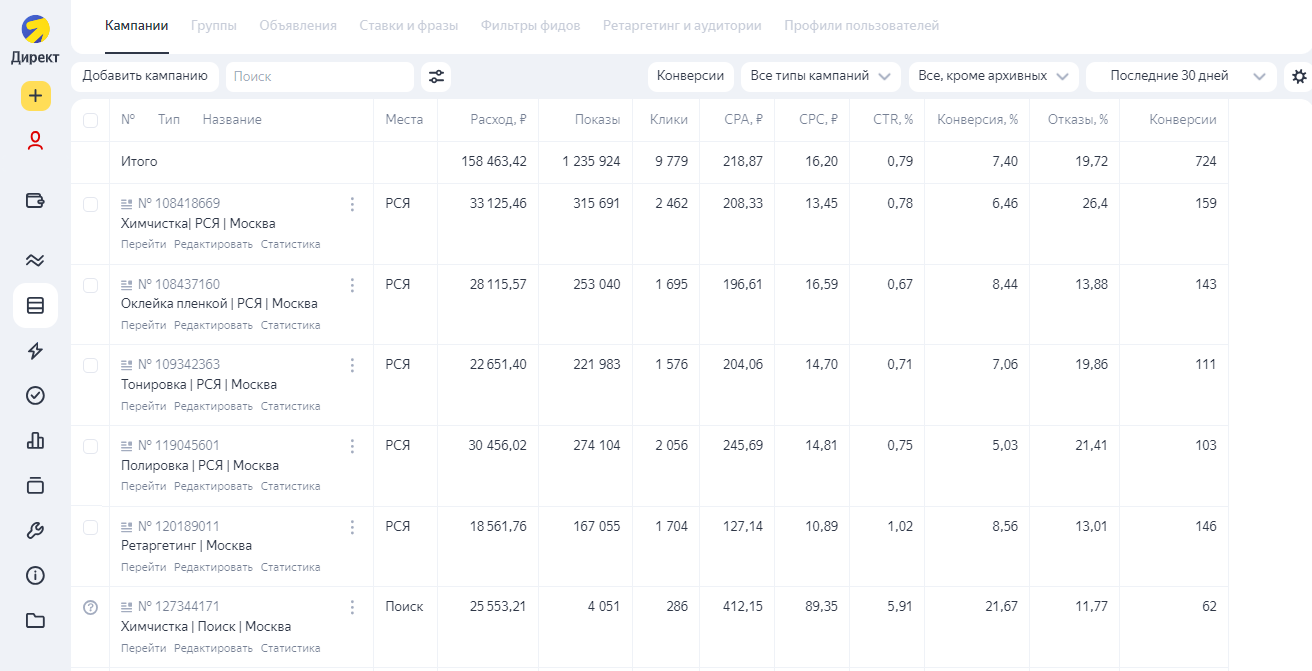Go to Ретаргетинг и аудитории tab

[681, 26]
